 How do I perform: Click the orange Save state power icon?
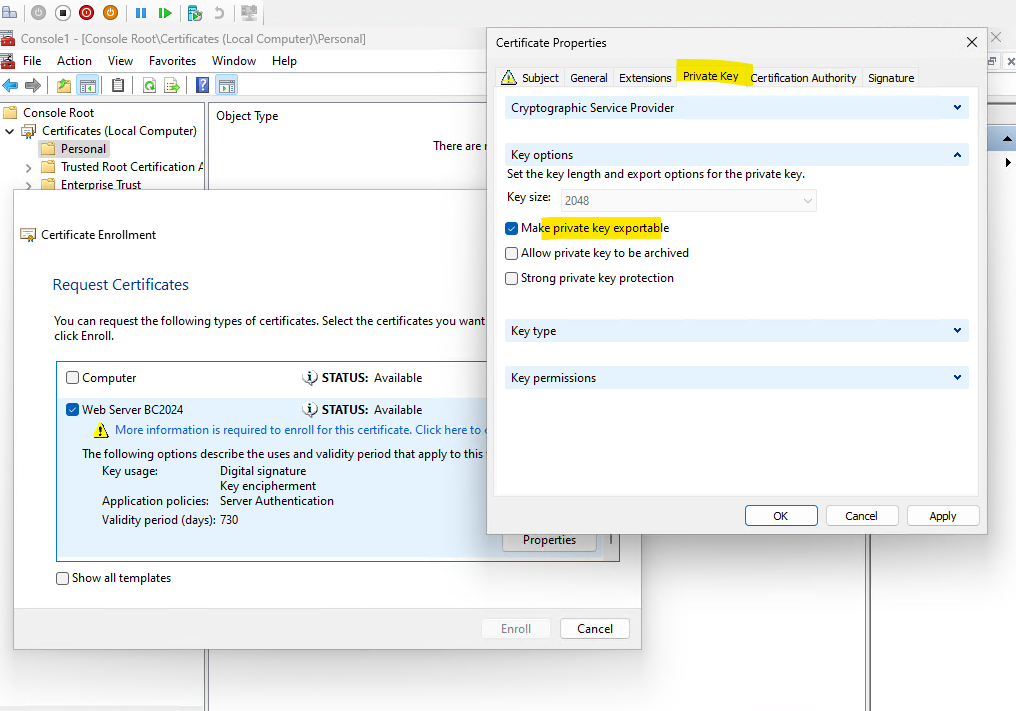tap(110, 12)
